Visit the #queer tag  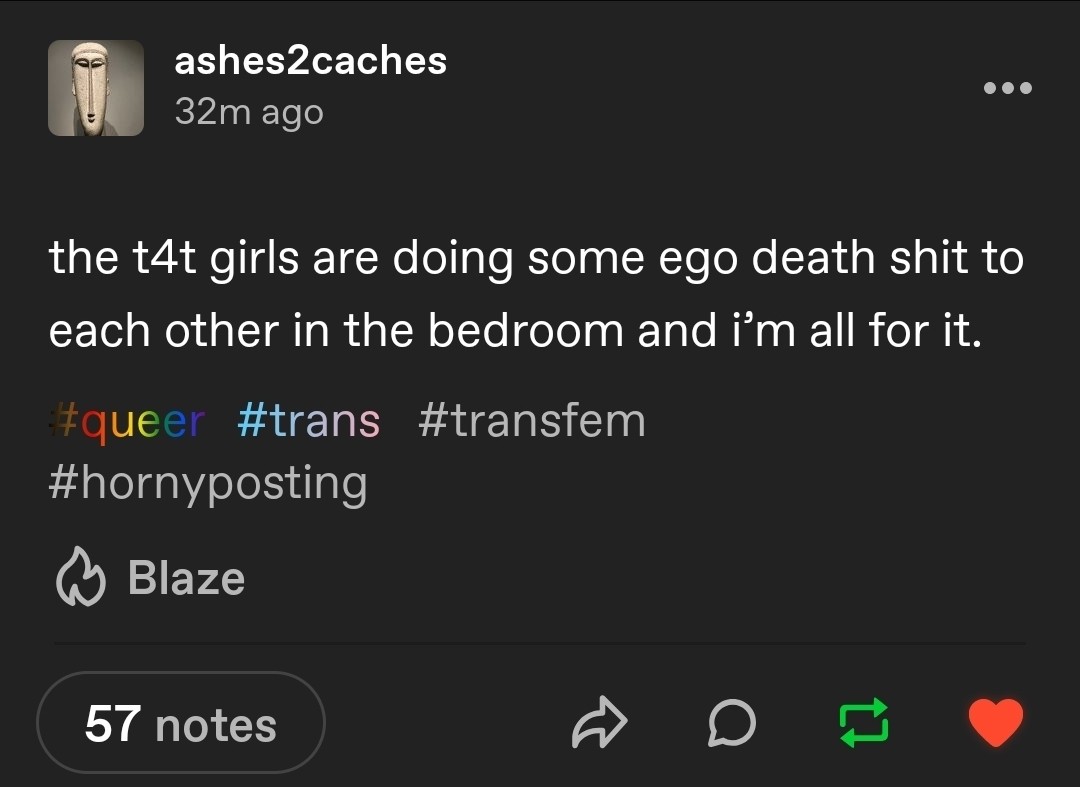point(127,421)
